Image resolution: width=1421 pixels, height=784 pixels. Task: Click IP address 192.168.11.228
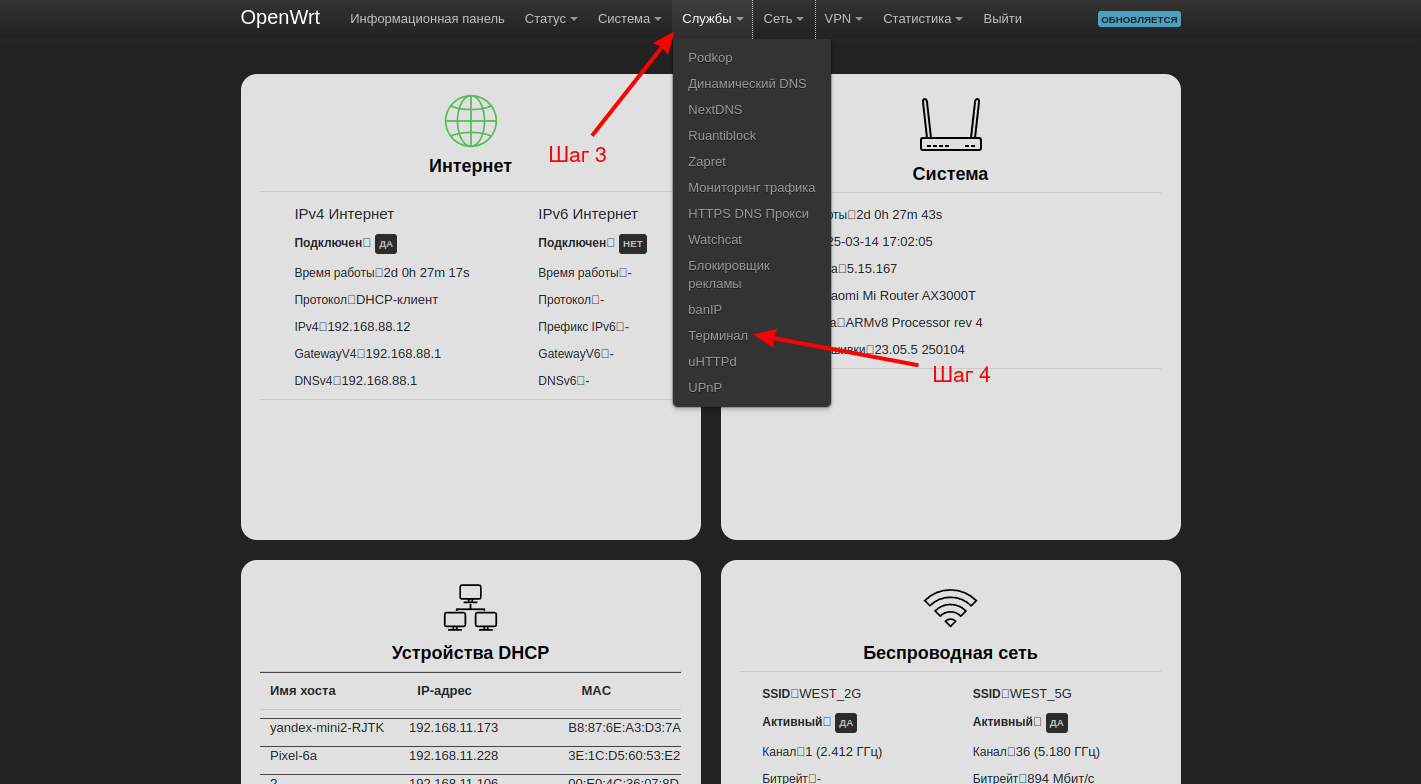coord(453,756)
